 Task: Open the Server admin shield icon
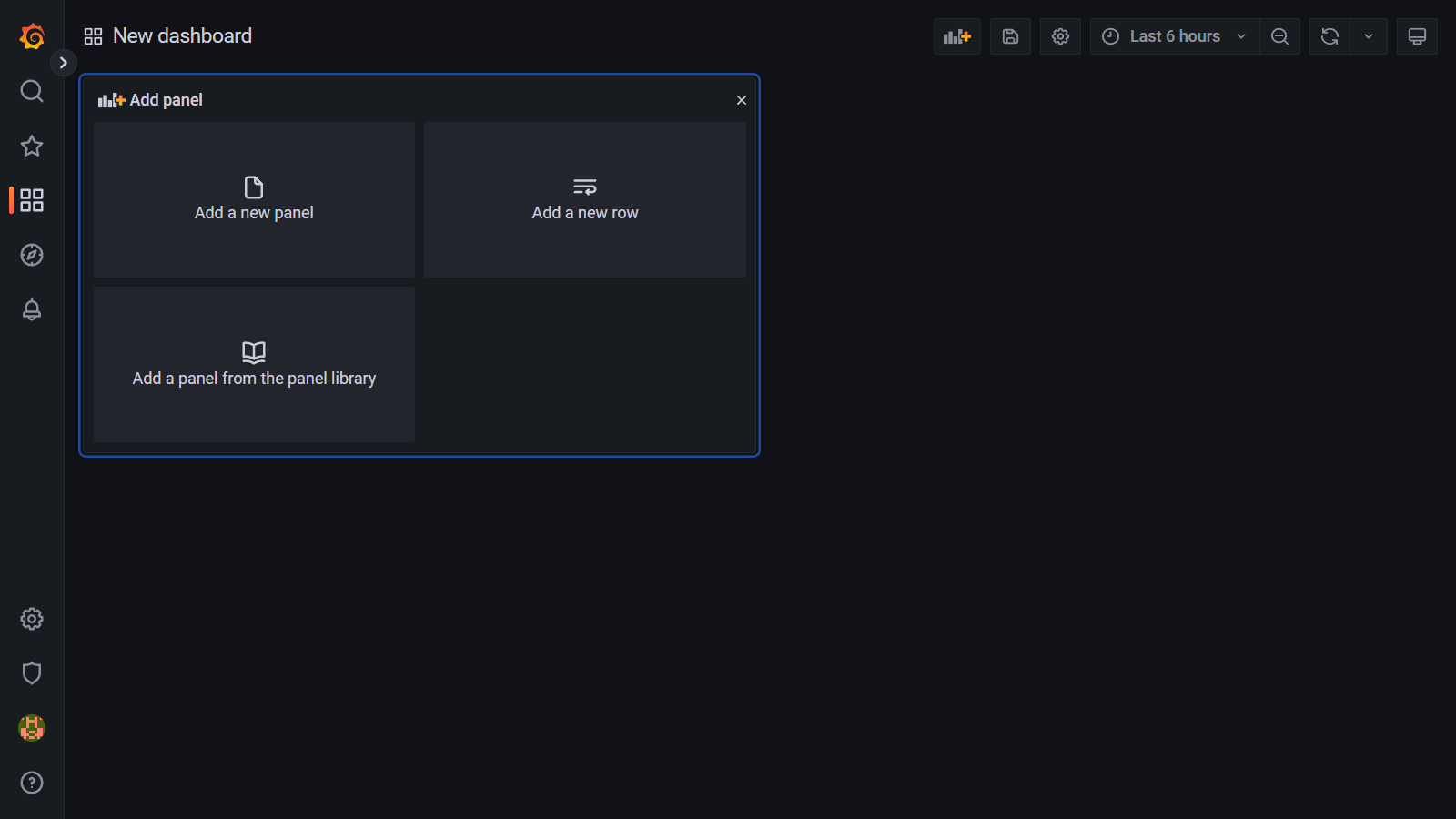pos(32,673)
